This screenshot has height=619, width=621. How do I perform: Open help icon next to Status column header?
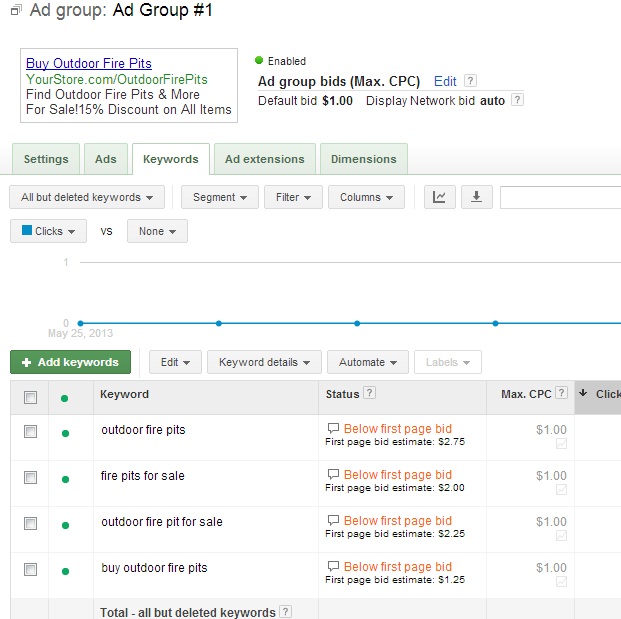tap(370, 393)
